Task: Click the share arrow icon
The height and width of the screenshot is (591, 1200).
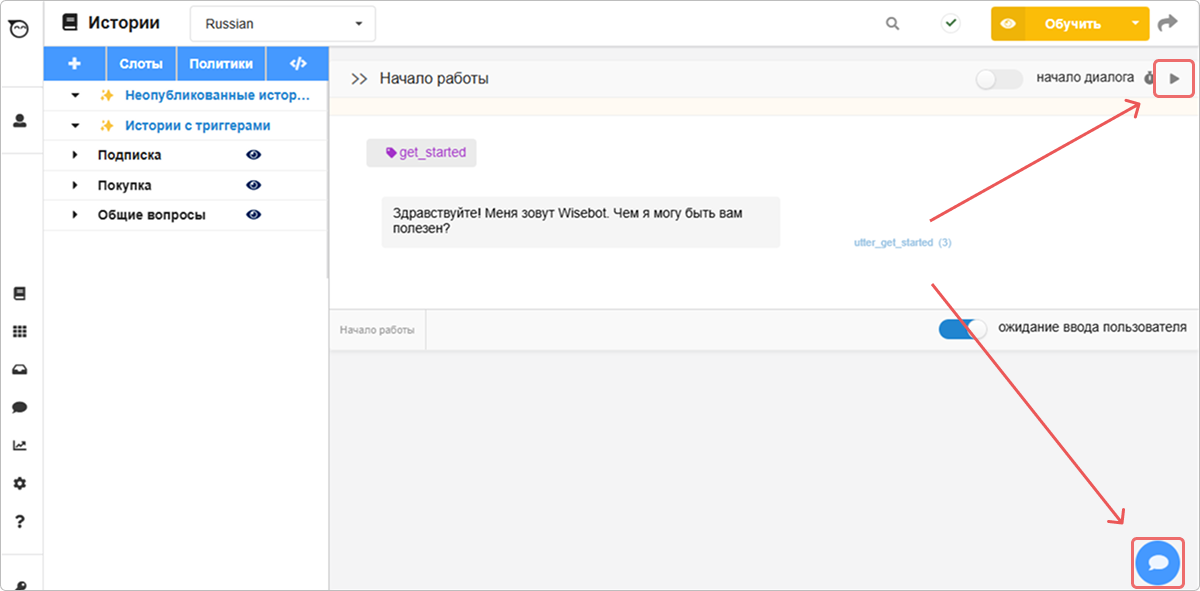Action: 1167,24
